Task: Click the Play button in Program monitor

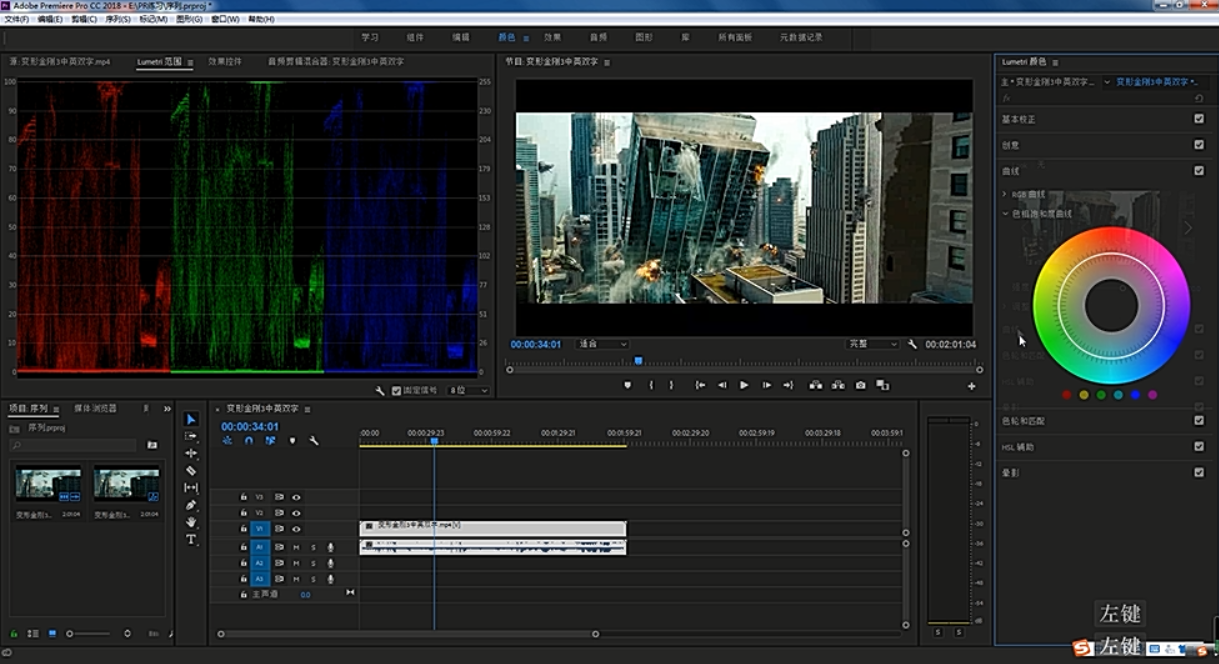Action: pos(744,385)
